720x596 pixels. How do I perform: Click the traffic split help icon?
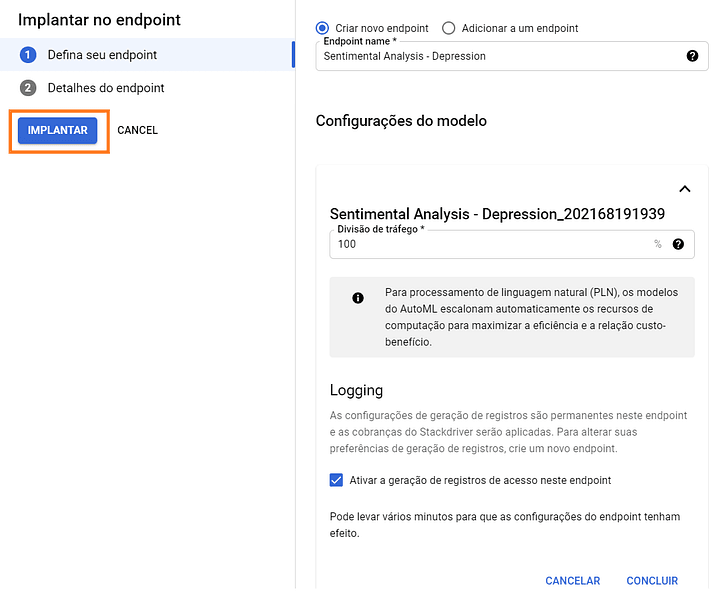coord(678,244)
